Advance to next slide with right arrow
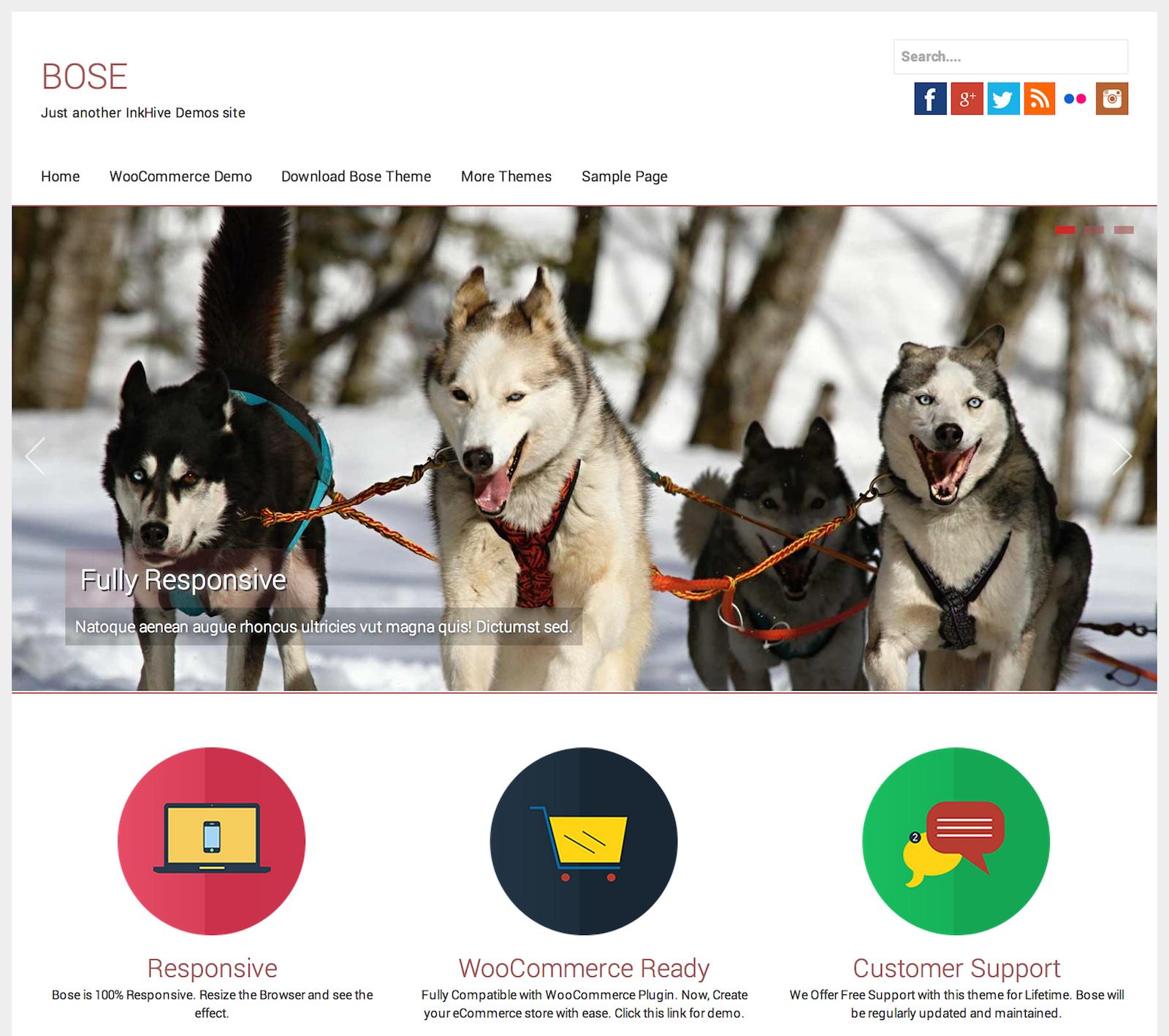Viewport: 1169px width, 1036px height. (1122, 456)
